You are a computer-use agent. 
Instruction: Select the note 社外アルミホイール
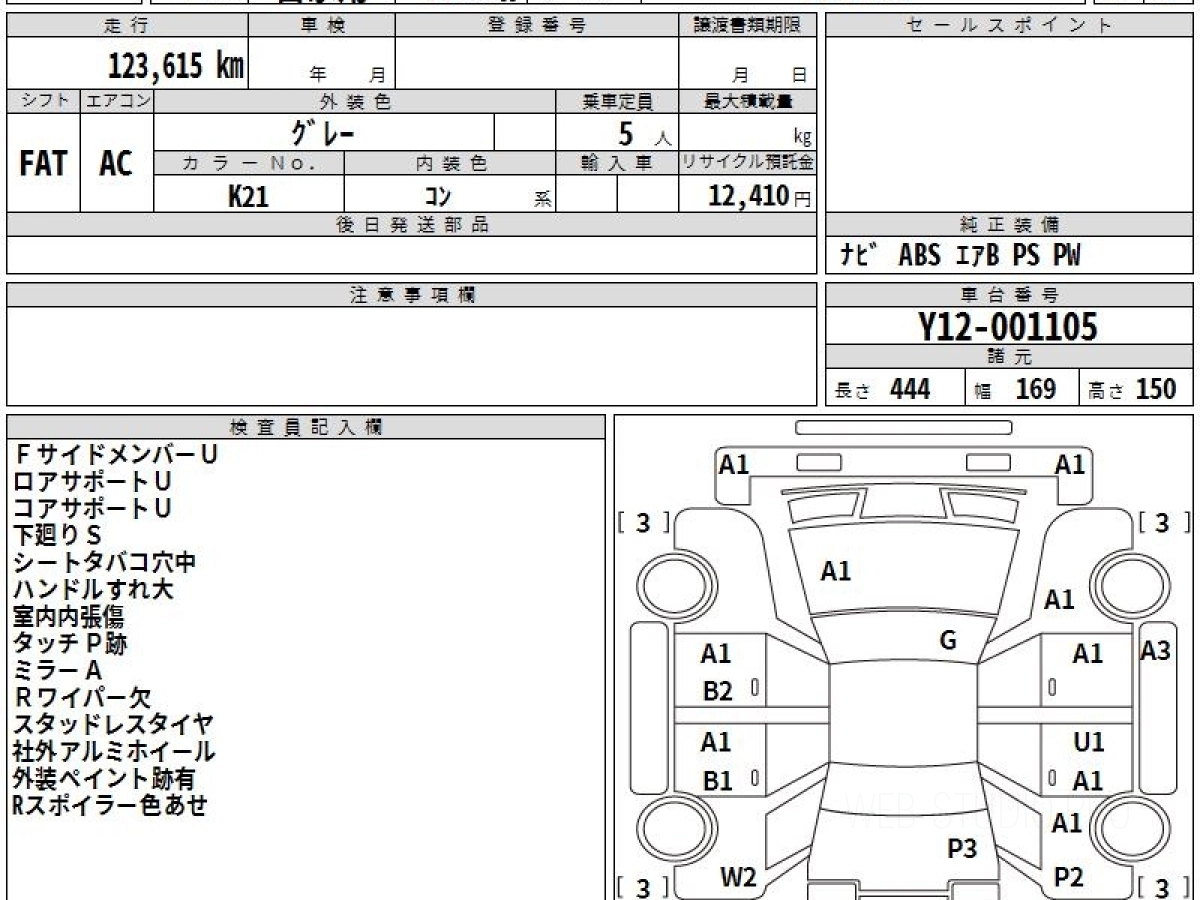(x=114, y=751)
